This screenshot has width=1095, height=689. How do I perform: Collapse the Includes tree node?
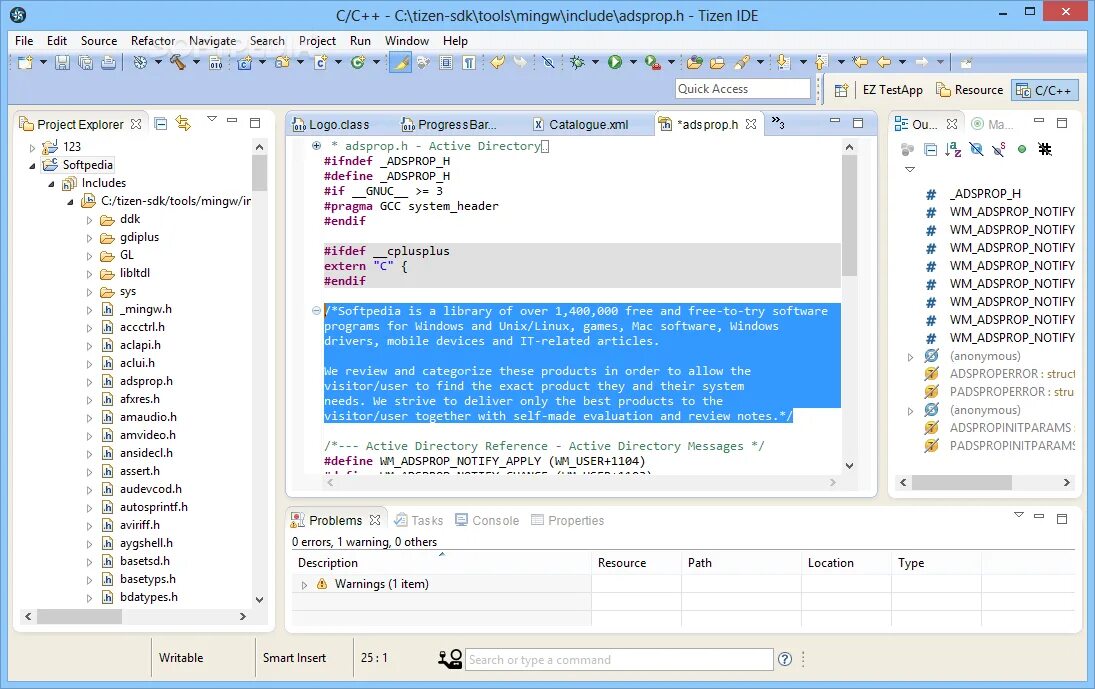(x=51, y=184)
